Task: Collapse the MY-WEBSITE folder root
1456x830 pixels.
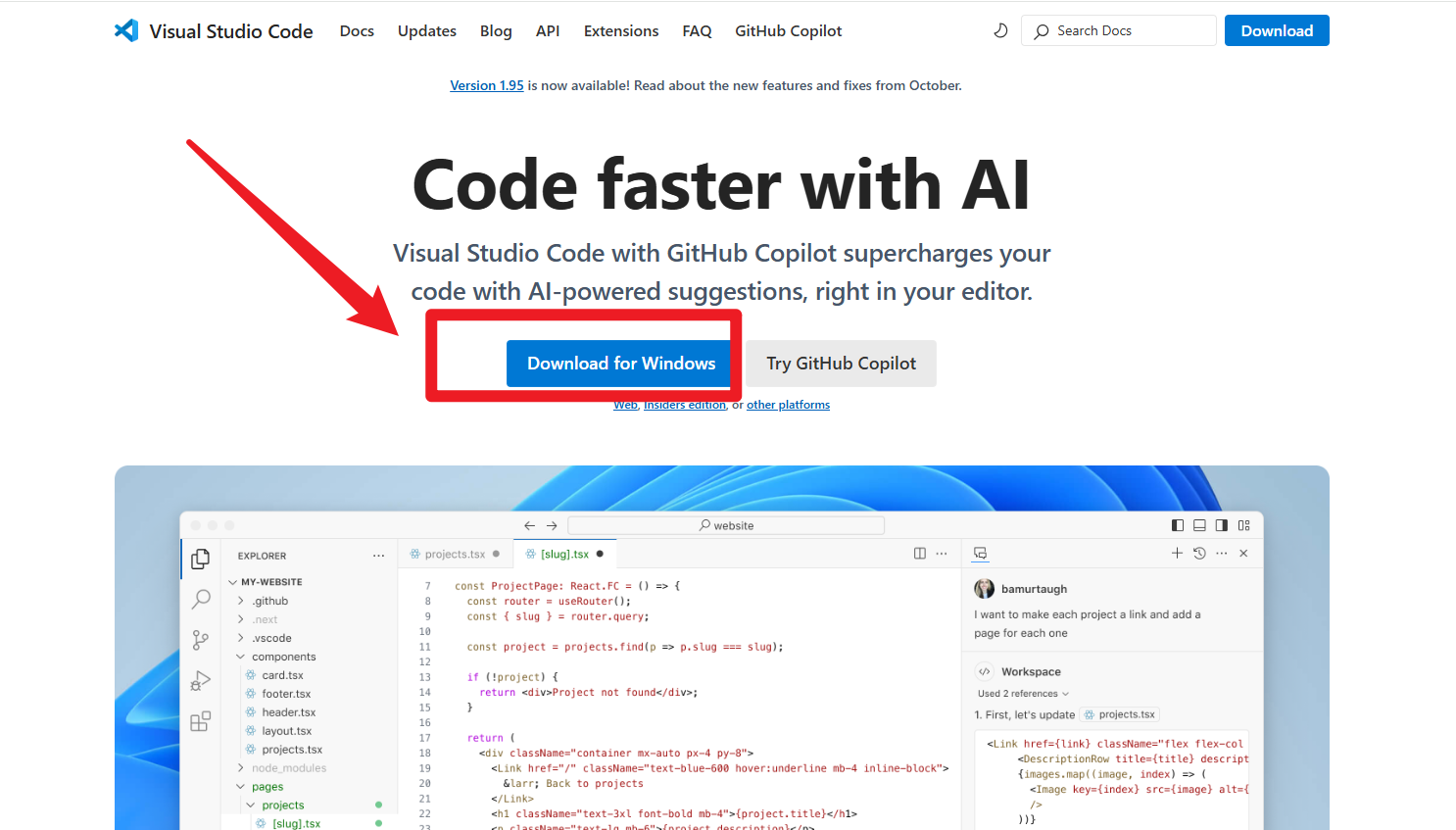Action: pyautogui.click(x=233, y=582)
